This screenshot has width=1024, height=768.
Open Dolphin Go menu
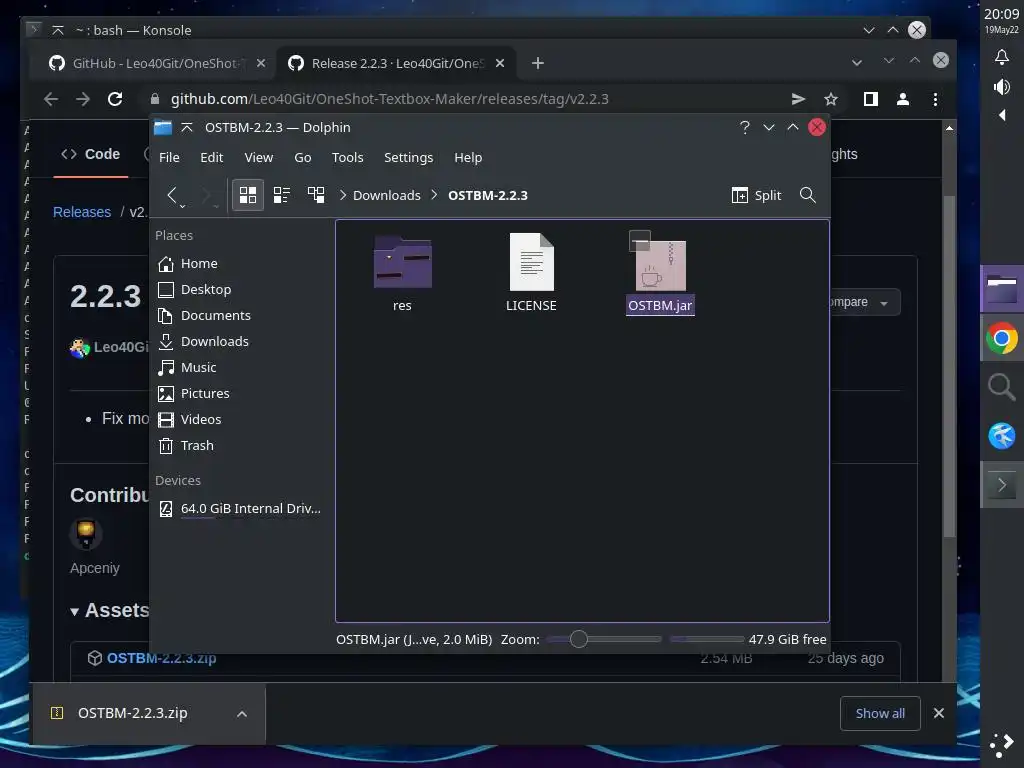(302, 157)
